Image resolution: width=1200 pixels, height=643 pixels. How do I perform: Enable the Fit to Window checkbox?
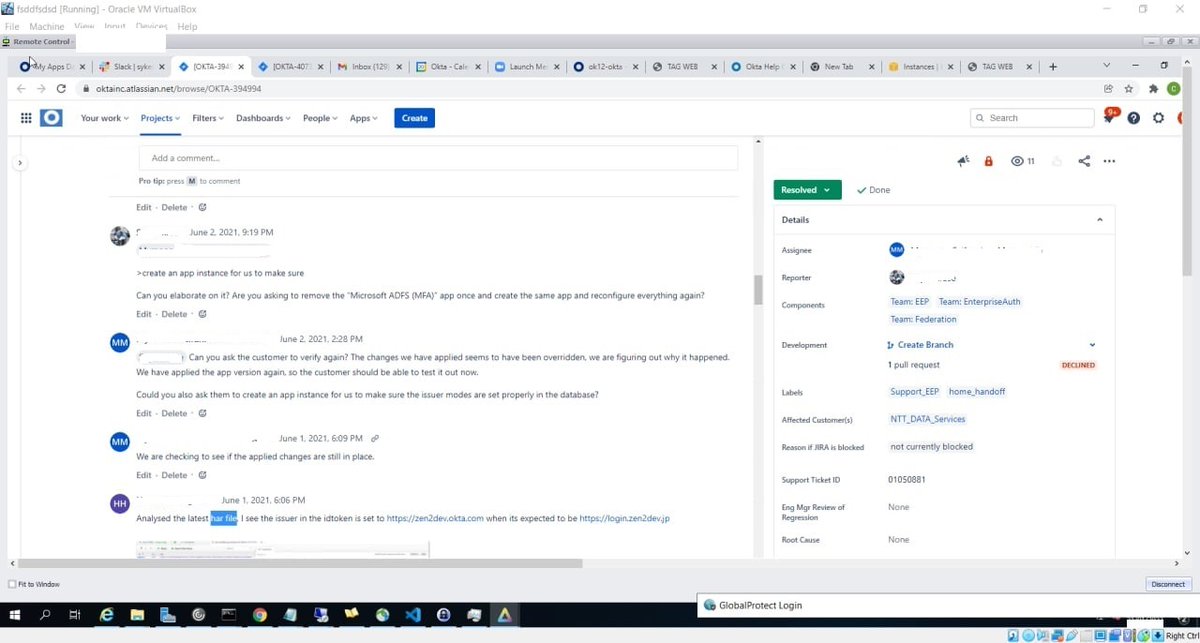point(10,584)
